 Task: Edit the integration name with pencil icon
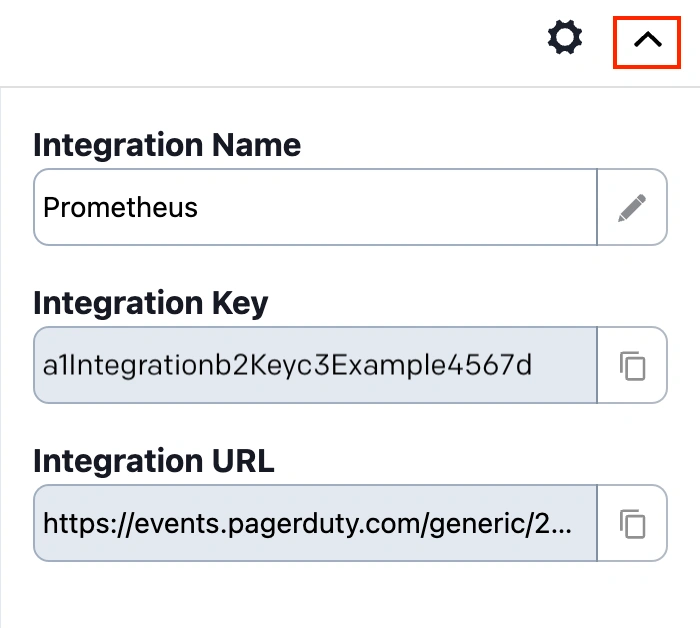point(631,207)
